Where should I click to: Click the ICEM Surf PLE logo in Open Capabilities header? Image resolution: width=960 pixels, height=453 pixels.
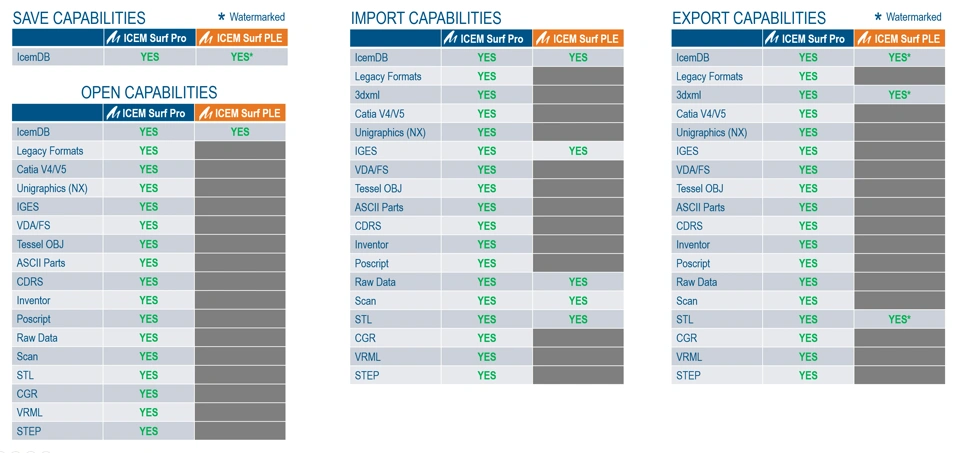click(x=206, y=113)
